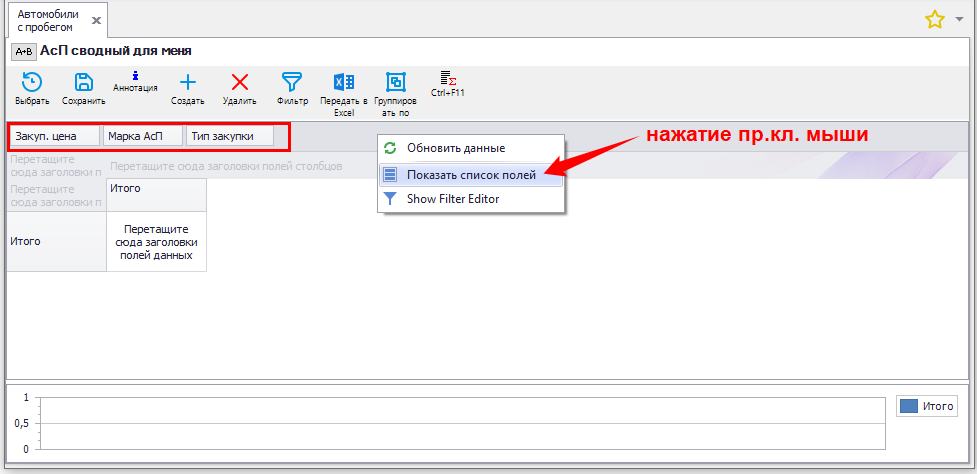
Task: Click the data fields drop area
Action: point(156,242)
